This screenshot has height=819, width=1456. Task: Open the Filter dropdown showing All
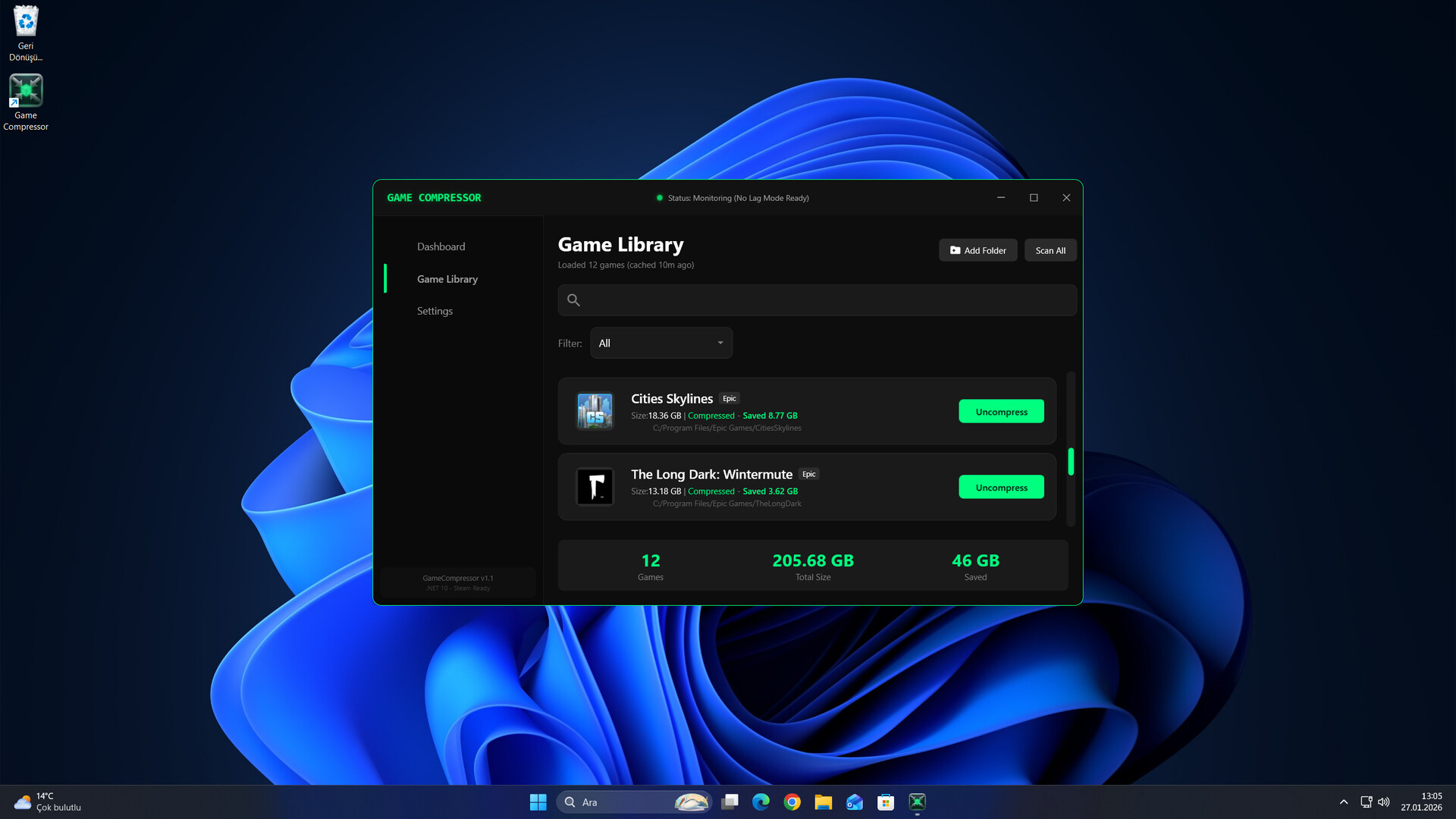point(660,343)
